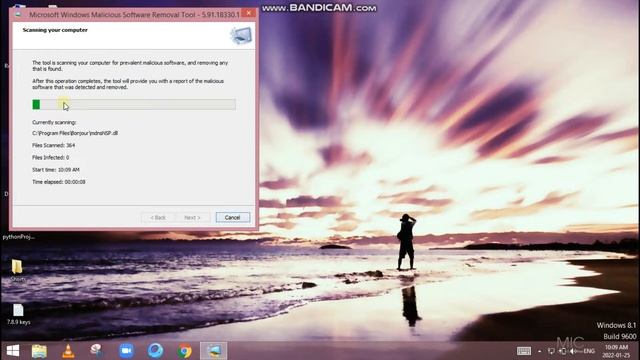The height and width of the screenshot is (360, 640).
Task: Click the disabled Back button
Action: click(x=158, y=218)
